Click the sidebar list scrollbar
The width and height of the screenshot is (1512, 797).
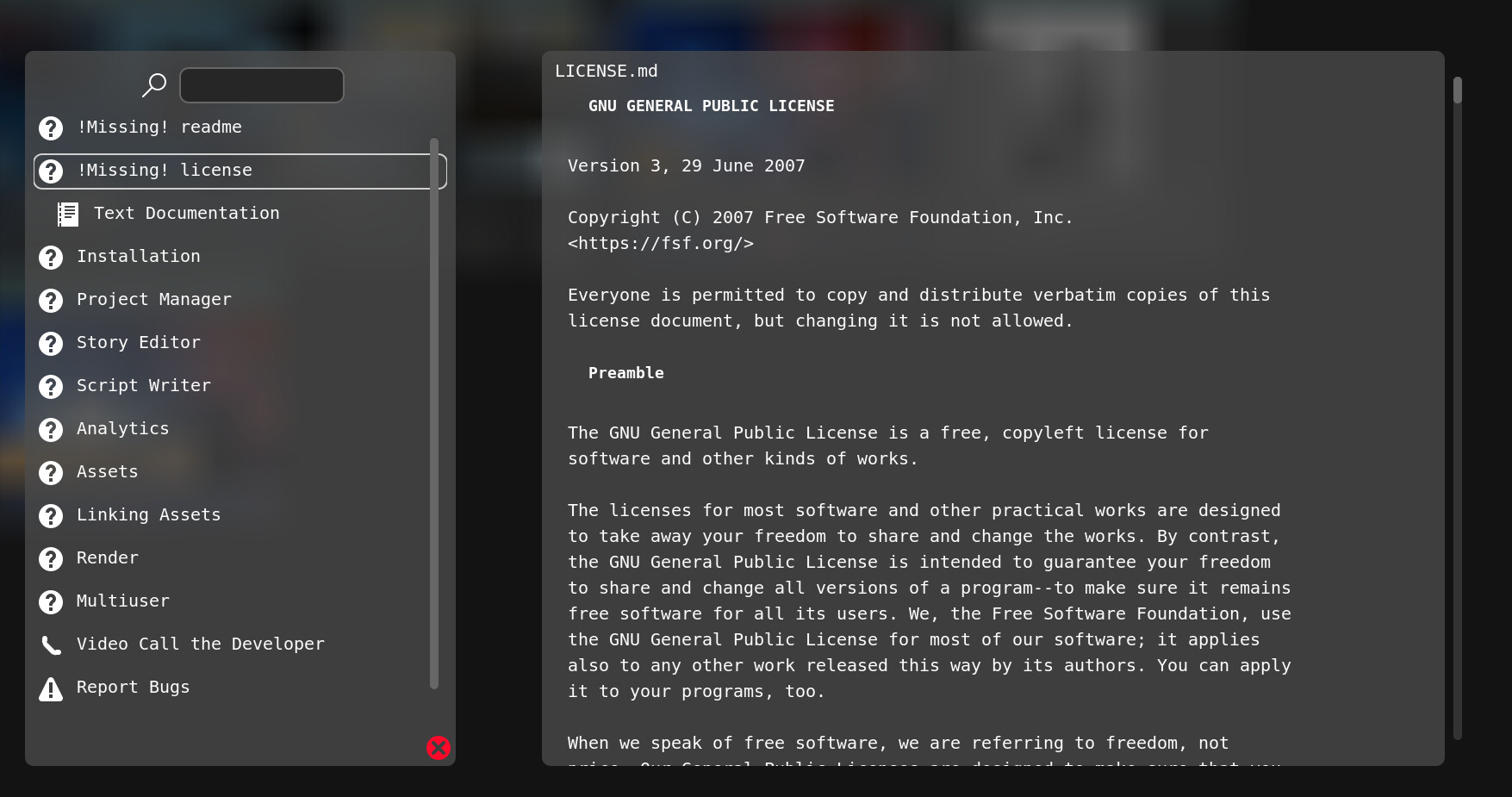click(434, 414)
